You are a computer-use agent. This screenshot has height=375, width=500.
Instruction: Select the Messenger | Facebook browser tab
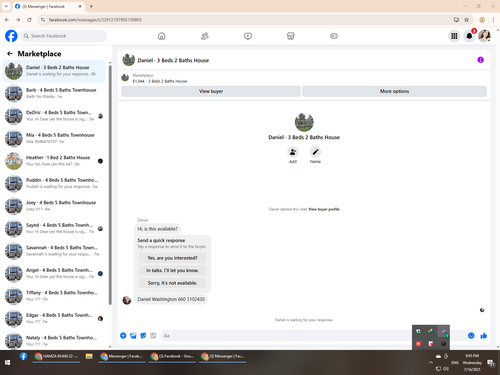click(48, 6)
